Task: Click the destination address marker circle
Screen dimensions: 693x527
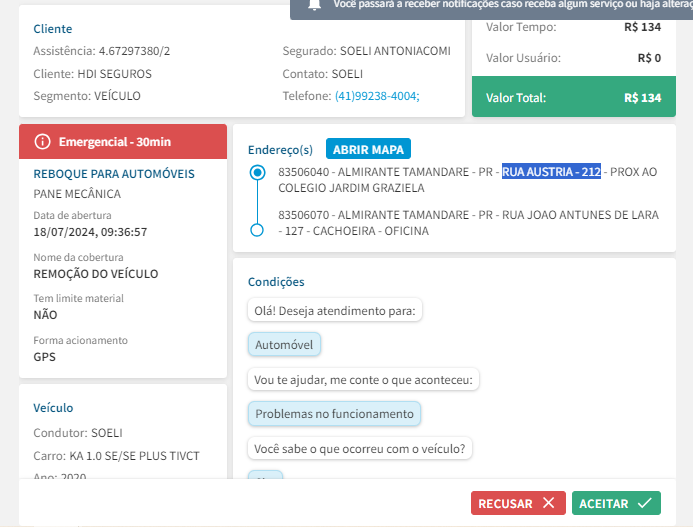Action: (257, 230)
